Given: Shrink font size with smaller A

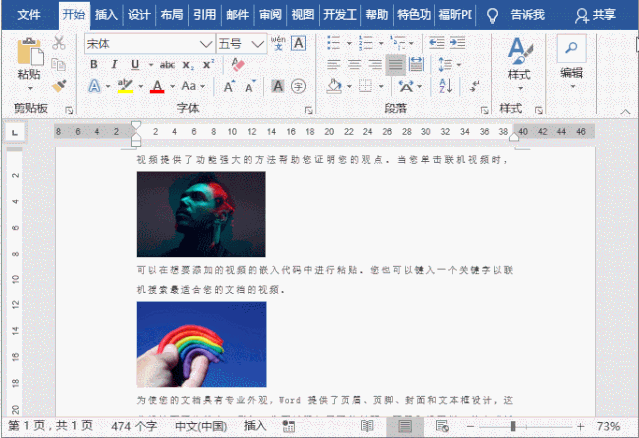Looking at the screenshot, I should coord(250,86).
